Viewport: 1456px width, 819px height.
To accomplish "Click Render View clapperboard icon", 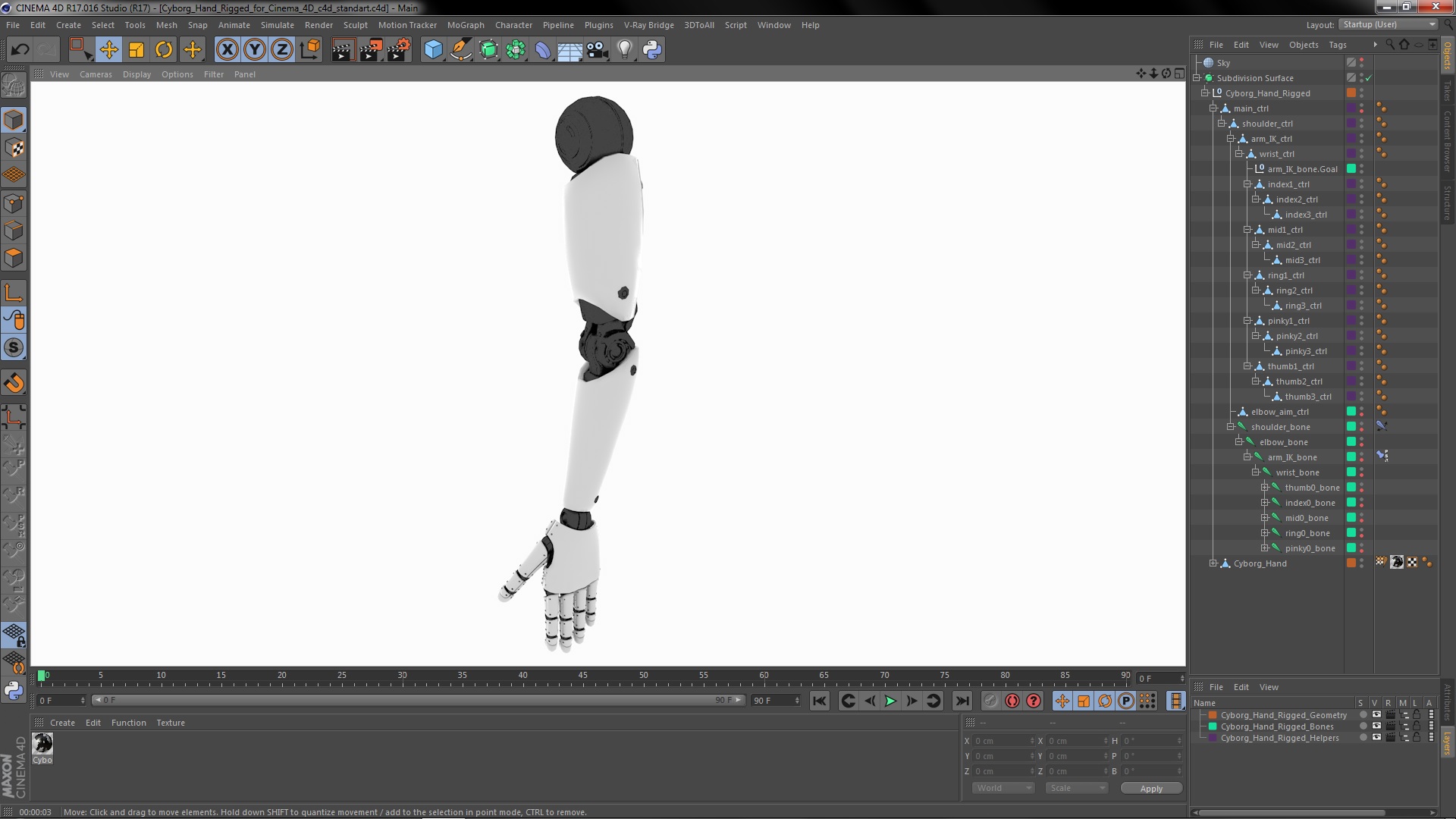I will click(x=342, y=50).
